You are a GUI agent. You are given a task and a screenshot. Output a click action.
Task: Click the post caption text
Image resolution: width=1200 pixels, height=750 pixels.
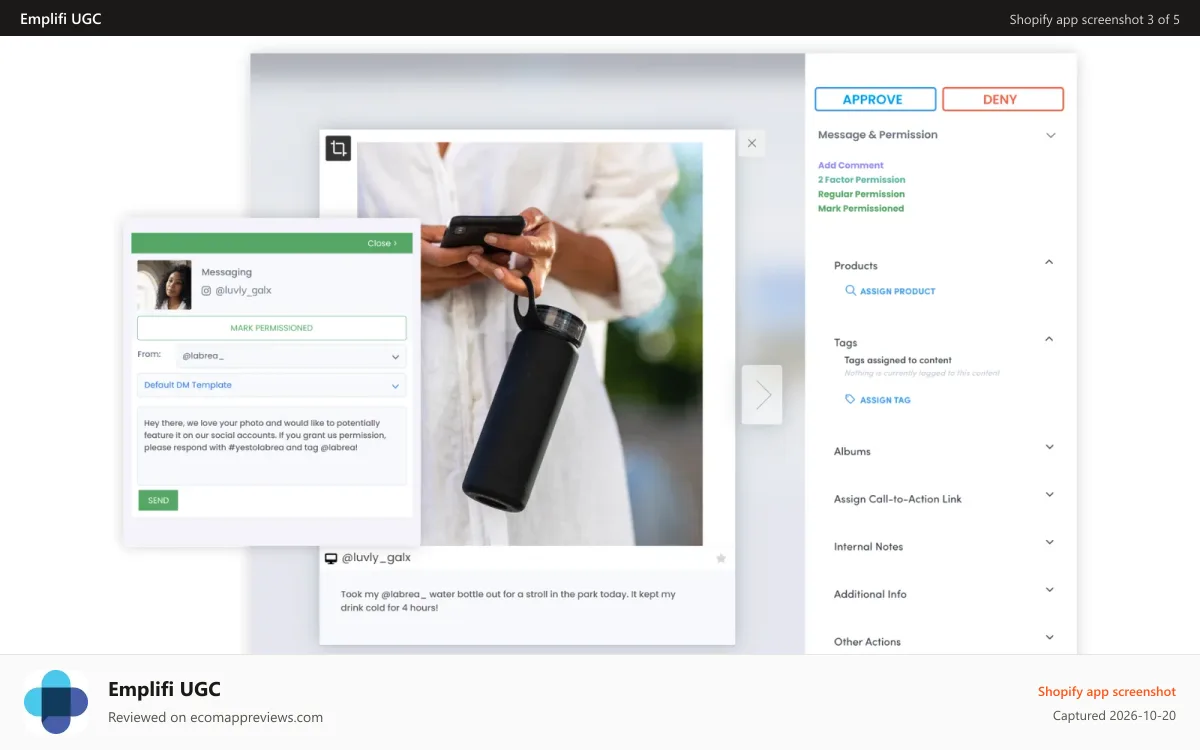tap(508, 600)
